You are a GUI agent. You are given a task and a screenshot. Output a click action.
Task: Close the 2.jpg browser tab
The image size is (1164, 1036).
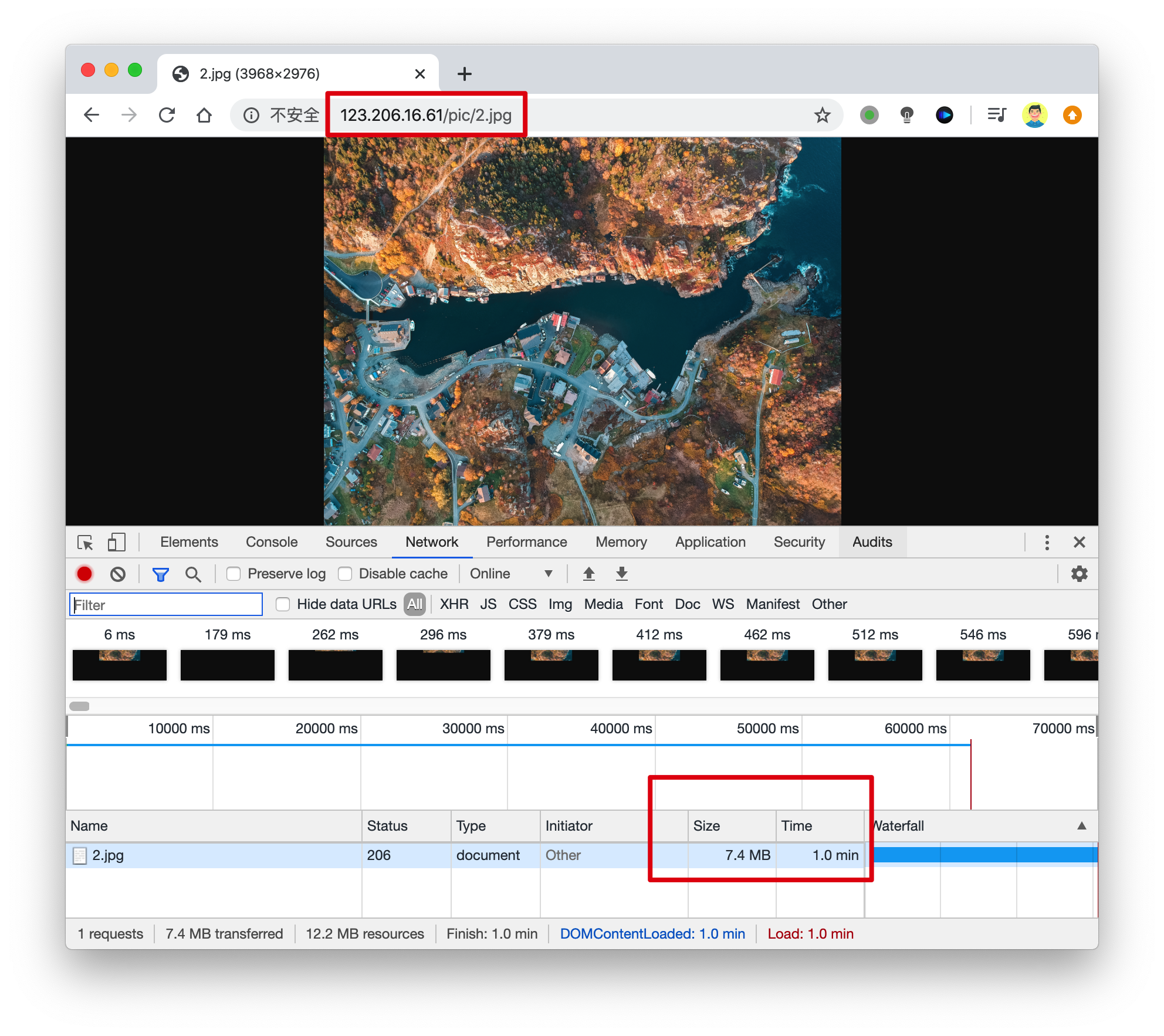[x=420, y=74]
